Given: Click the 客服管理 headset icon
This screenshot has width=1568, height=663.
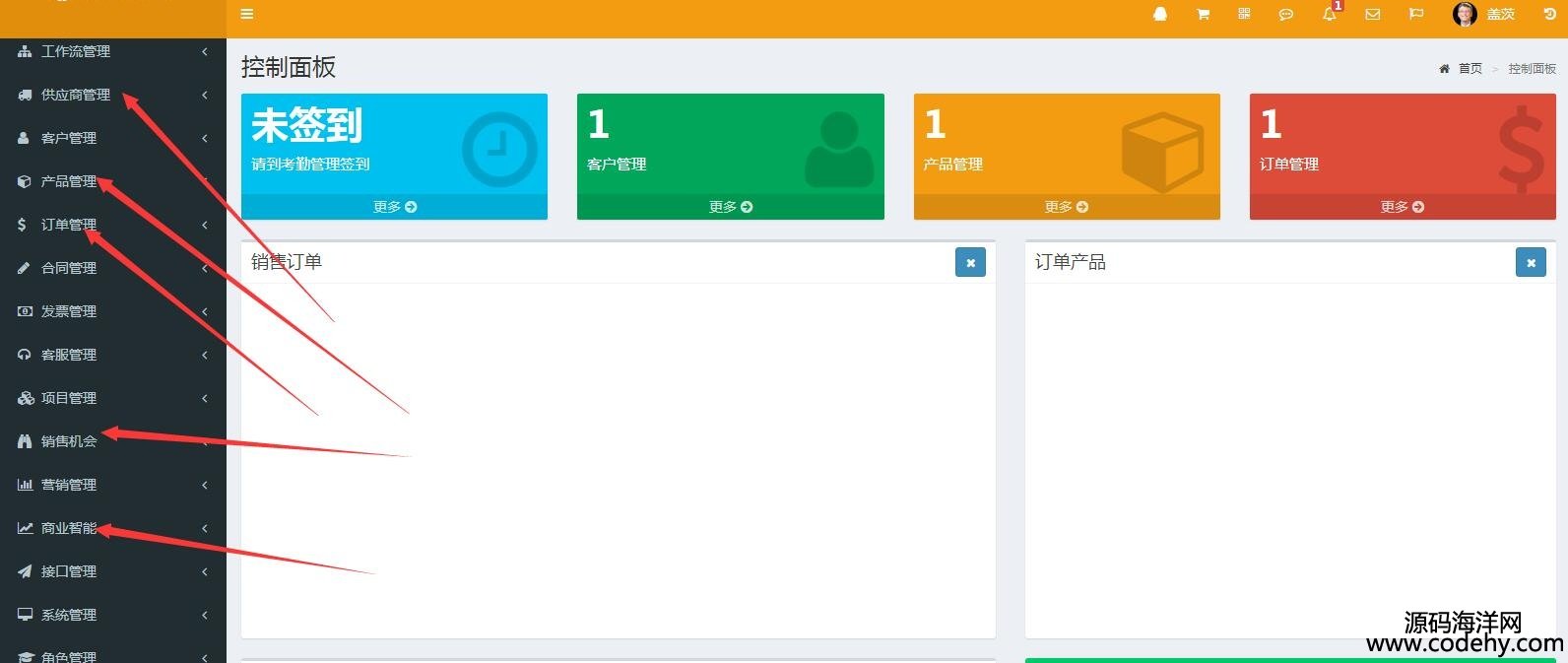Looking at the screenshot, I should tap(24, 355).
